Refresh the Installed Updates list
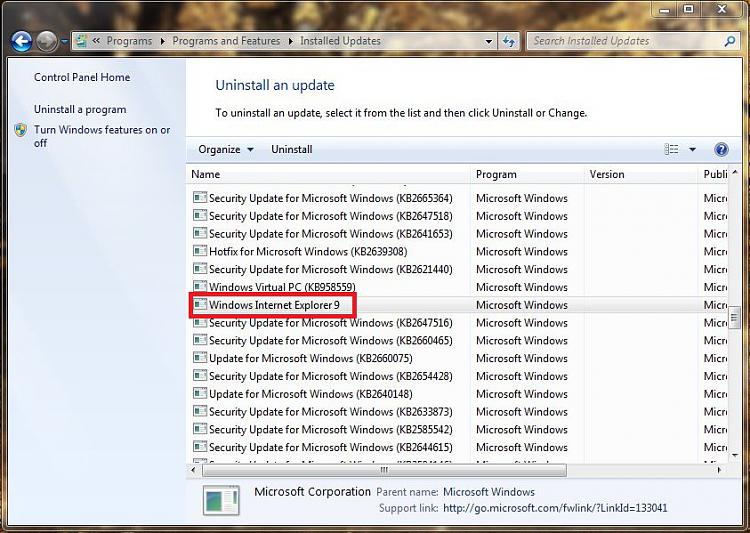The height and width of the screenshot is (533, 750). coord(508,42)
